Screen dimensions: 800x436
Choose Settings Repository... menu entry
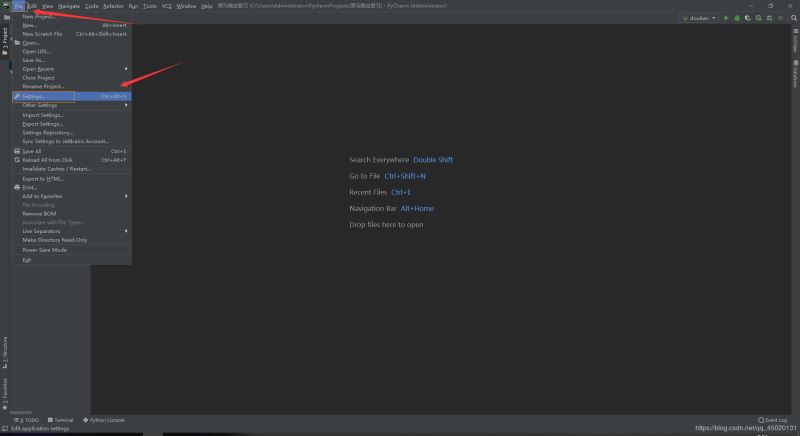point(71,133)
